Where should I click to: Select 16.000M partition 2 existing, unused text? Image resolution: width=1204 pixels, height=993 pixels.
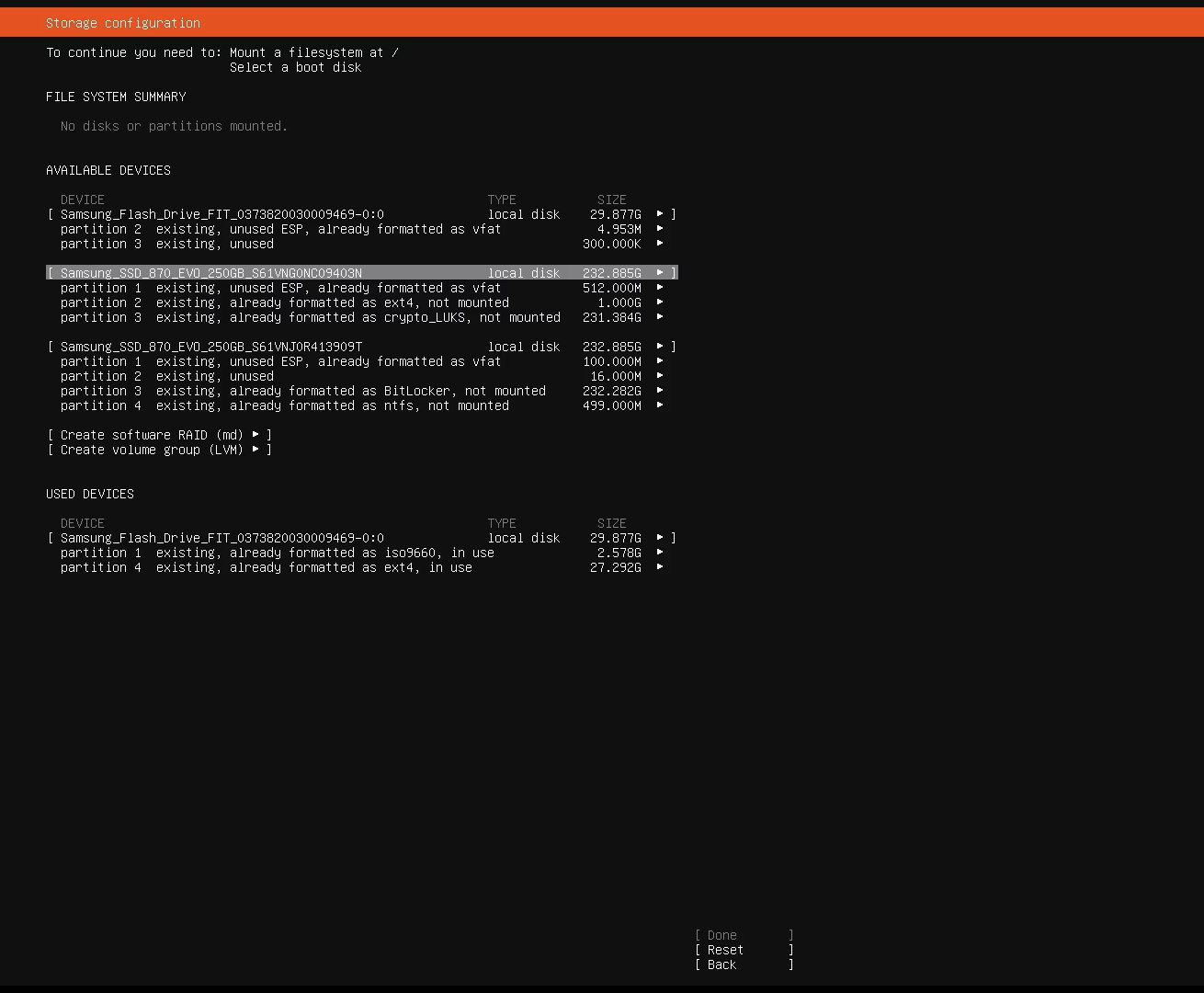(x=167, y=376)
